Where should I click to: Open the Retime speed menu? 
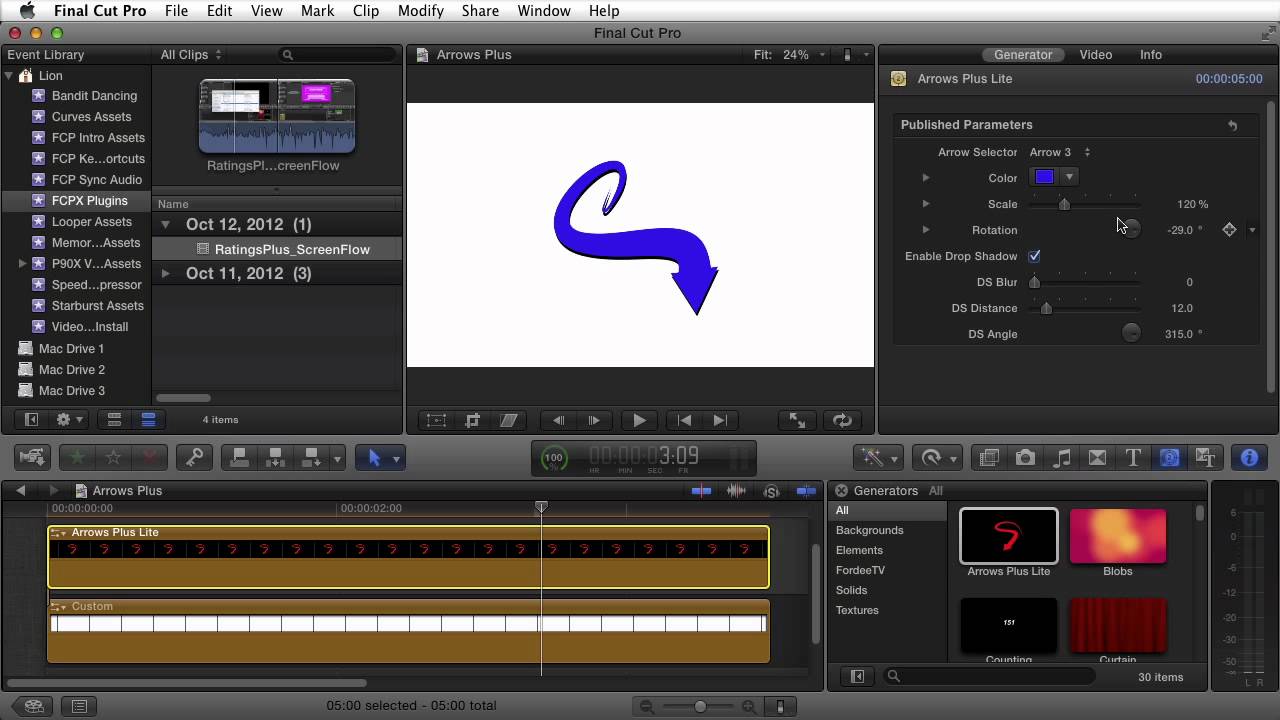938,458
